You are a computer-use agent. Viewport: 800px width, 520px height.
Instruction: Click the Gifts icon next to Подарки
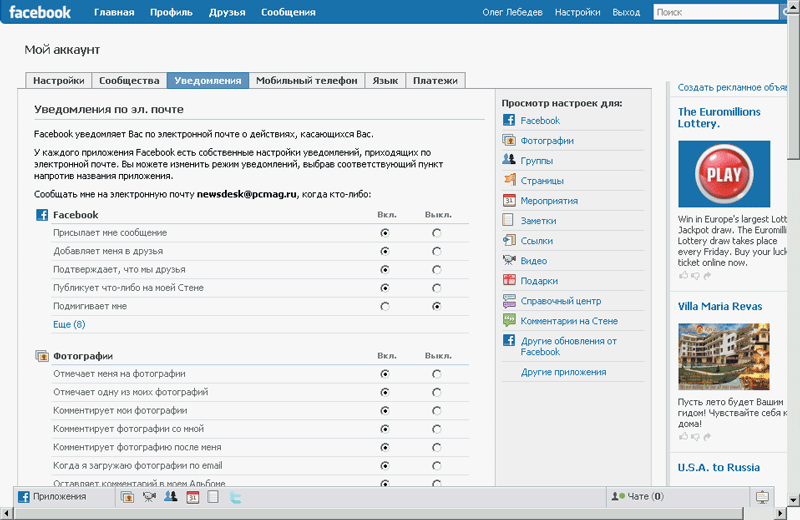click(x=509, y=281)
